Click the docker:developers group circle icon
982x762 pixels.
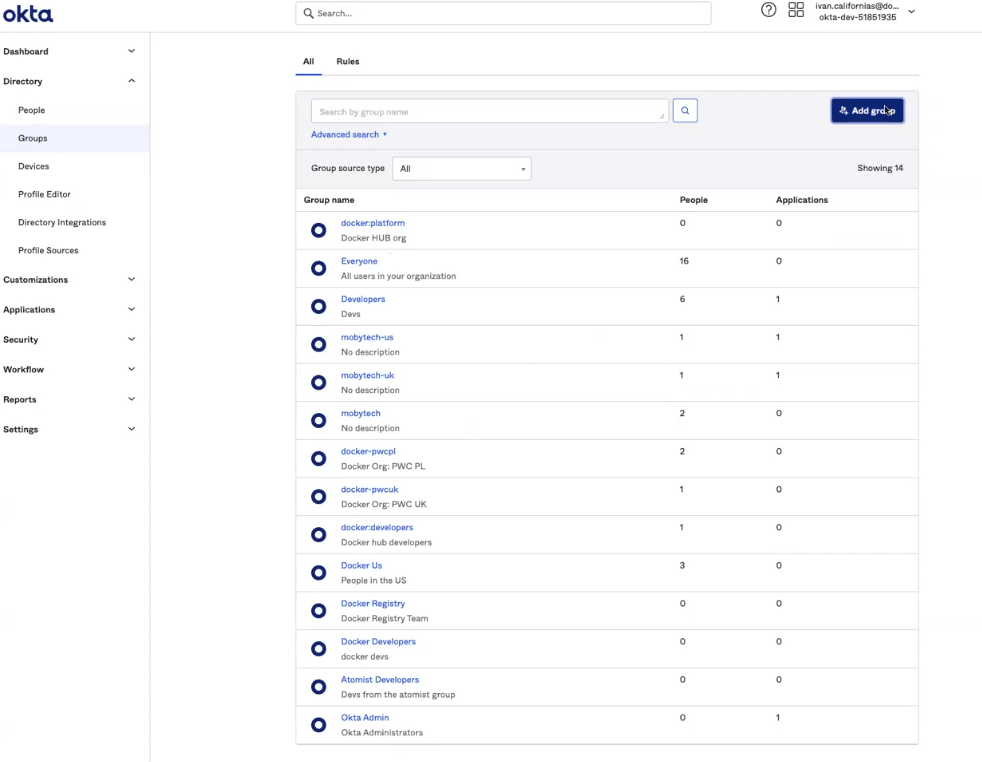[319, 535]
